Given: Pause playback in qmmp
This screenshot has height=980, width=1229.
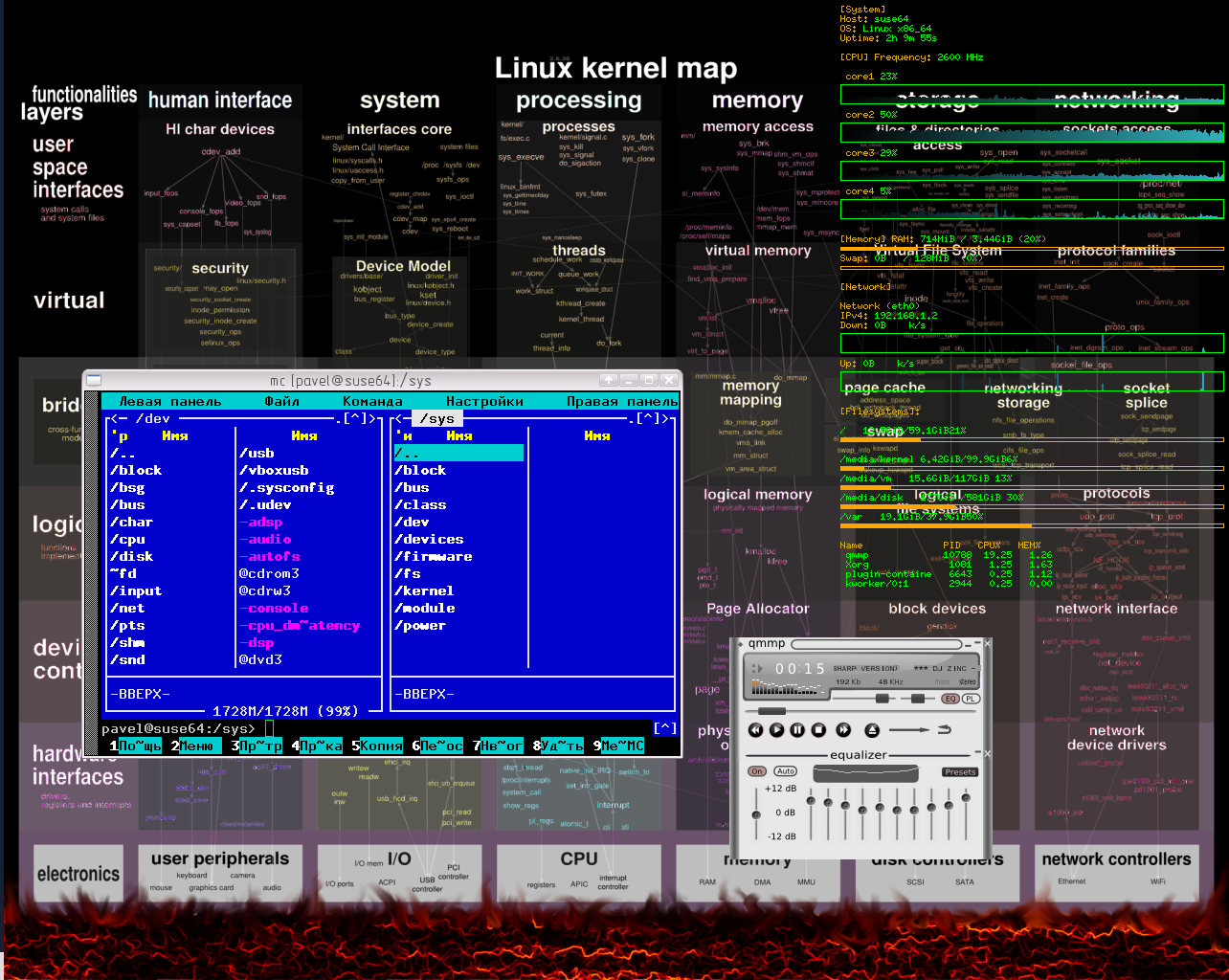Looking at the screenshot, I should coord(797,730).
